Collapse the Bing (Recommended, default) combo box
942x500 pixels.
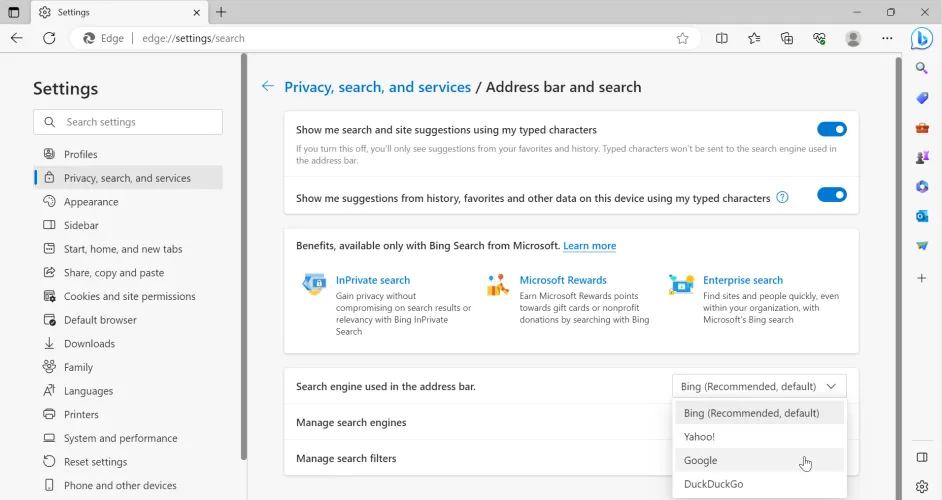(x=759, y=386)
